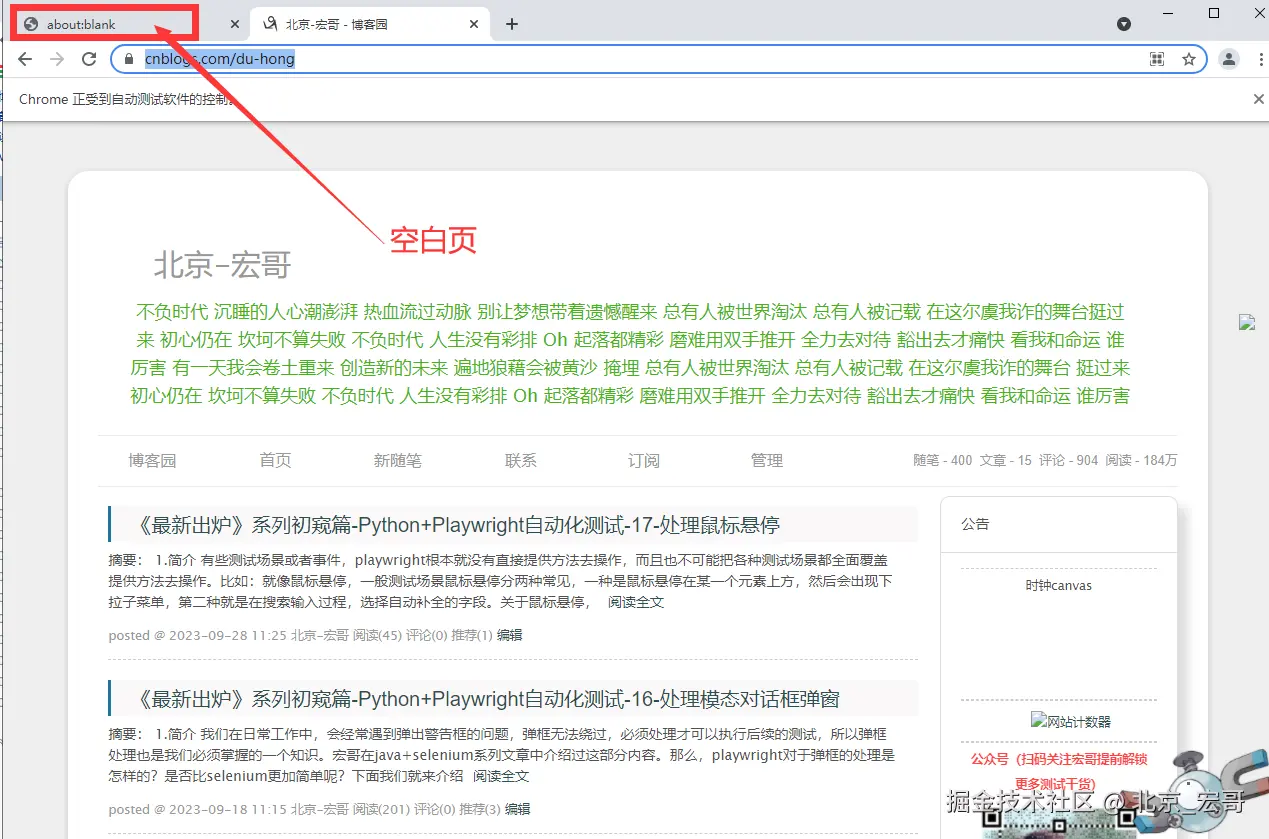The width and height of the screenshot is (1269, 839).
Task: Open Chrome three-dot menu
Action: (1260, 59)
